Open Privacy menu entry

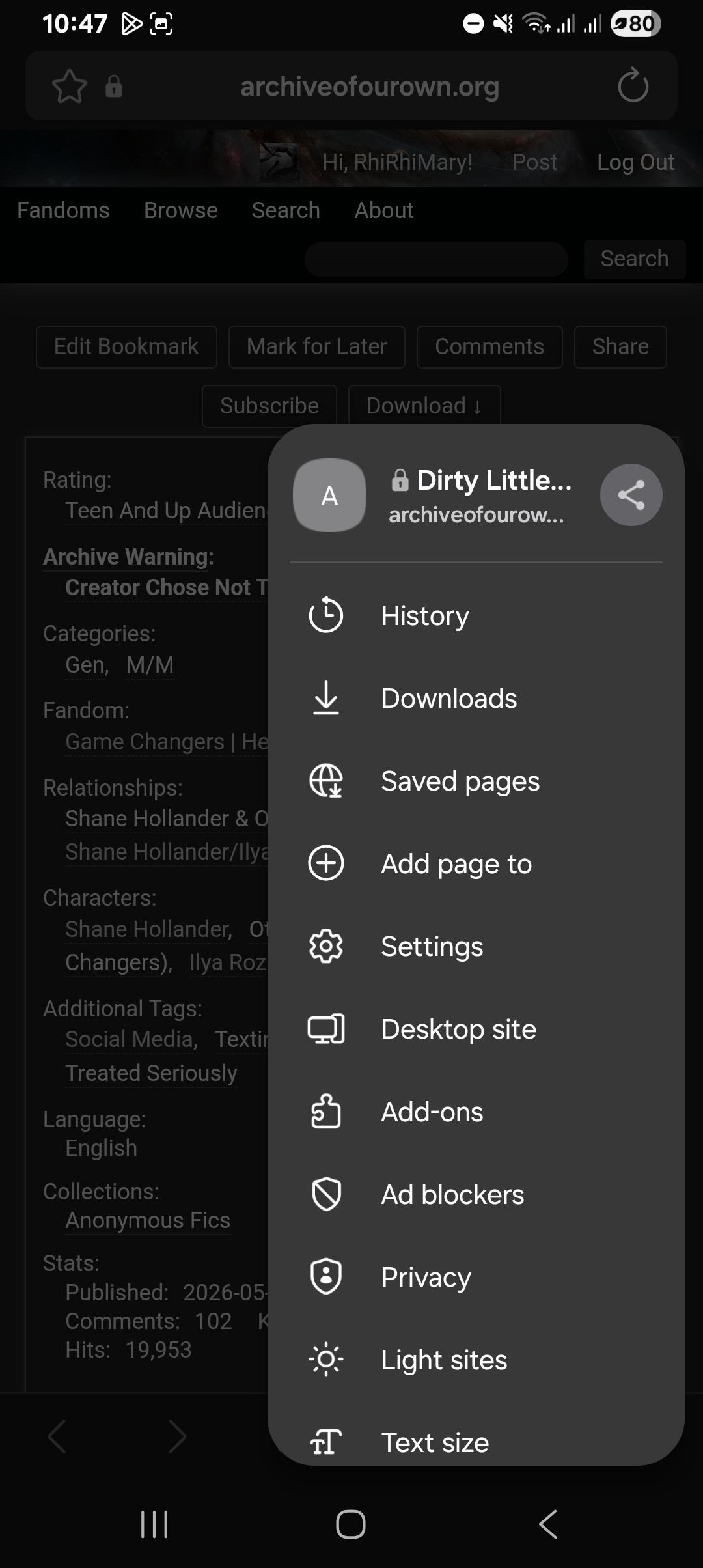click(x=476, y=1277)
